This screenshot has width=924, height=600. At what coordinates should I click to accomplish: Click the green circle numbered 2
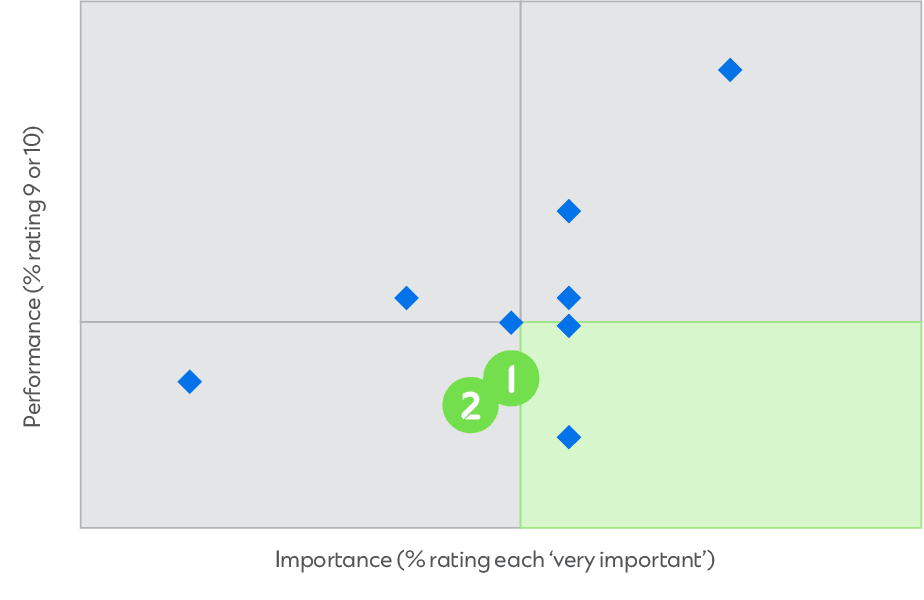pyautogui.click(x=470, y=406)
